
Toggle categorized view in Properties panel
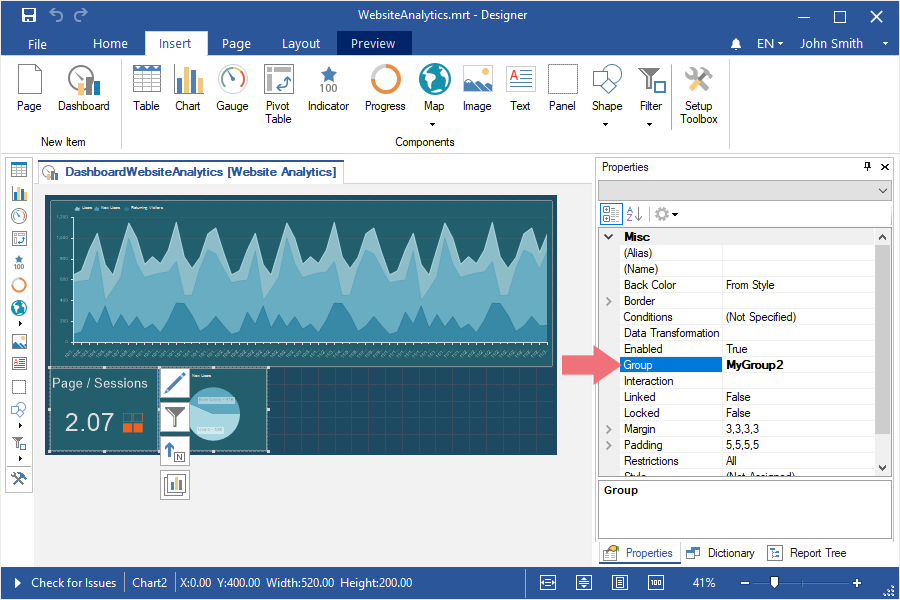pos(610,214)
